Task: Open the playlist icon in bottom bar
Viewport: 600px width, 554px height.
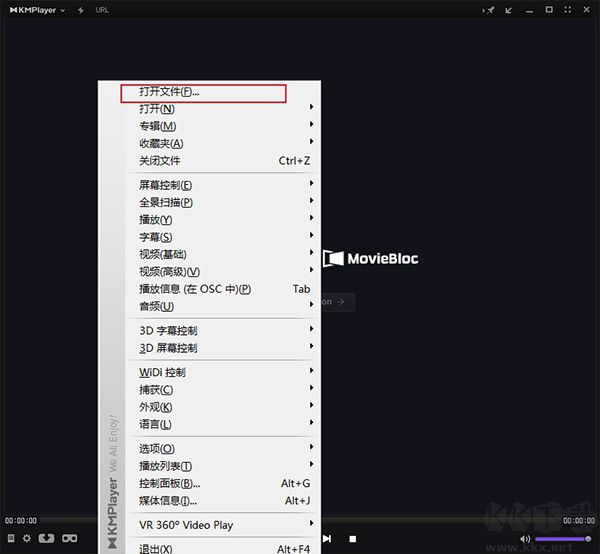Action: coord(11,538)
